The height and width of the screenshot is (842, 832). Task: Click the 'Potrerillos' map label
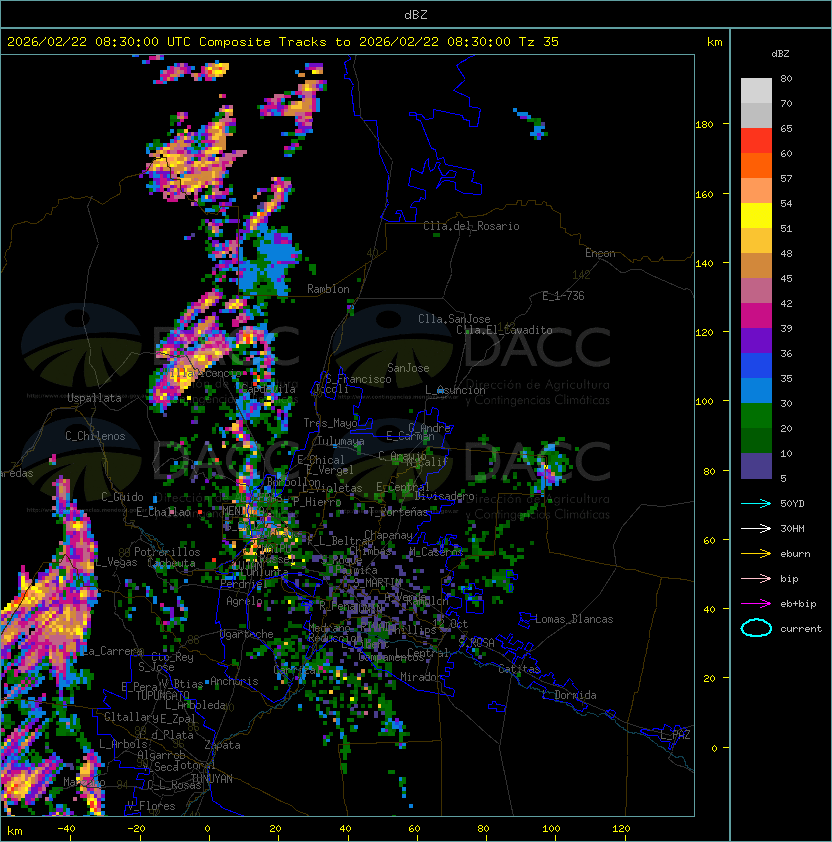point(167,552)
